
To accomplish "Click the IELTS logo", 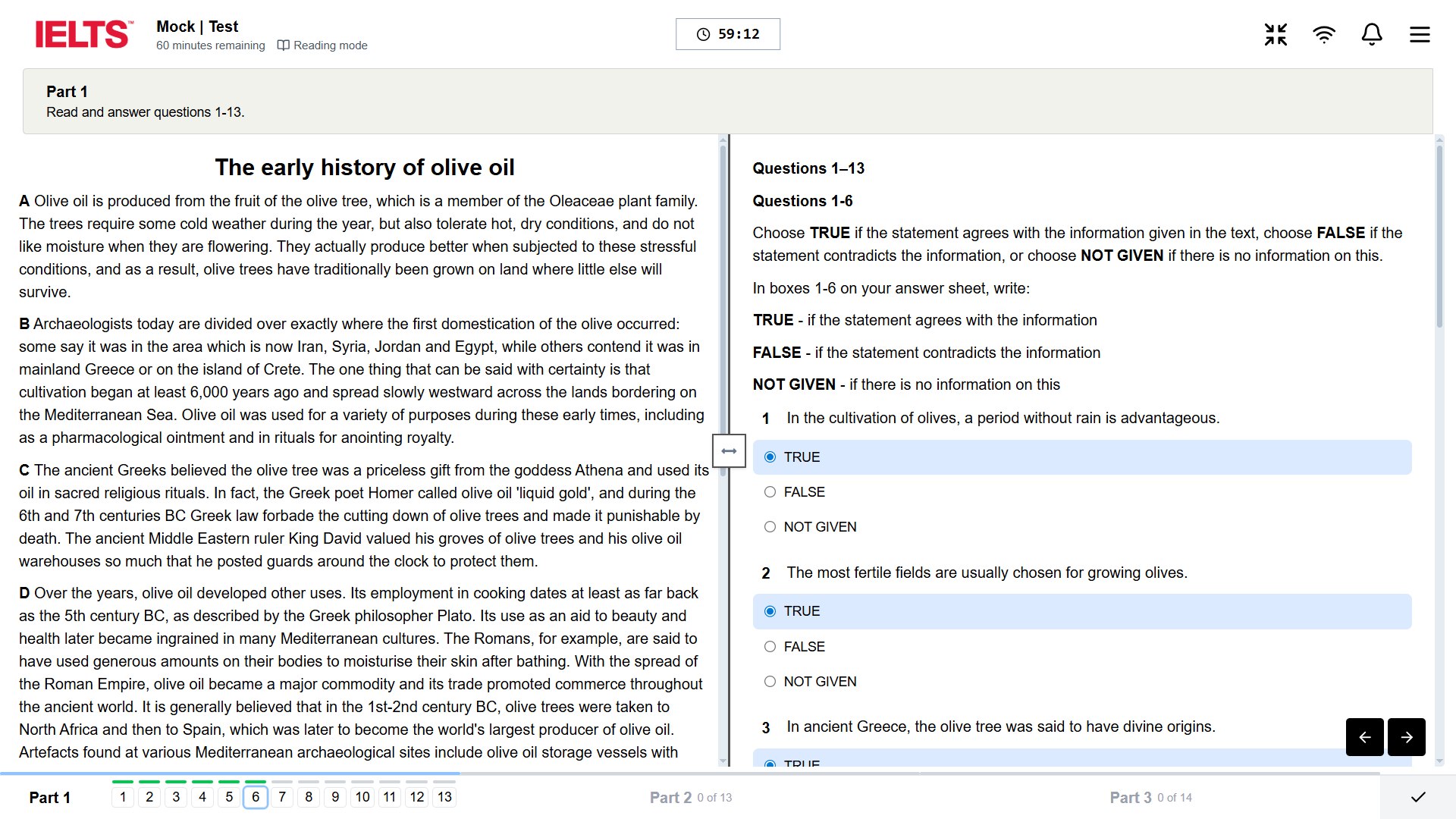I will click(x=84, y=34).
